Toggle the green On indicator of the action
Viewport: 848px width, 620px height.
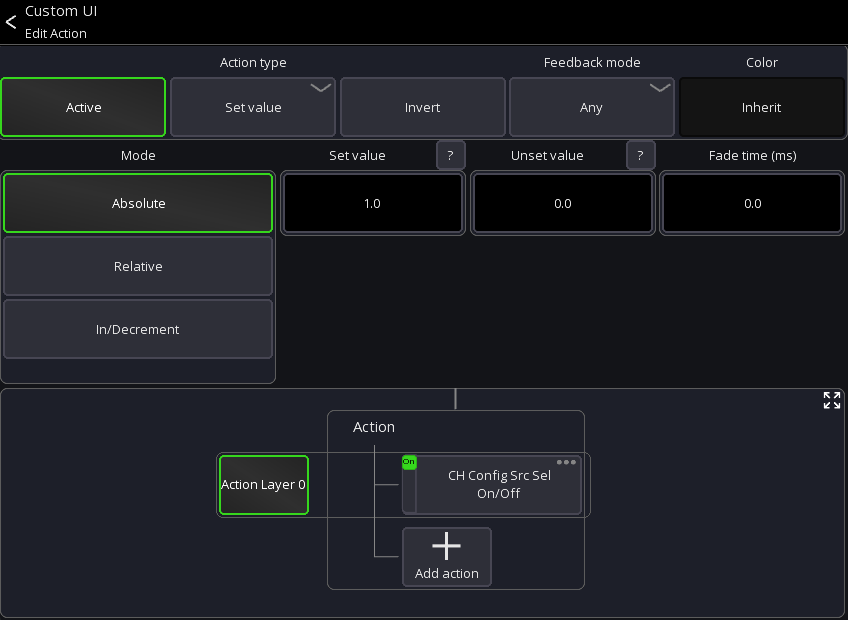[x=408, y=463]
